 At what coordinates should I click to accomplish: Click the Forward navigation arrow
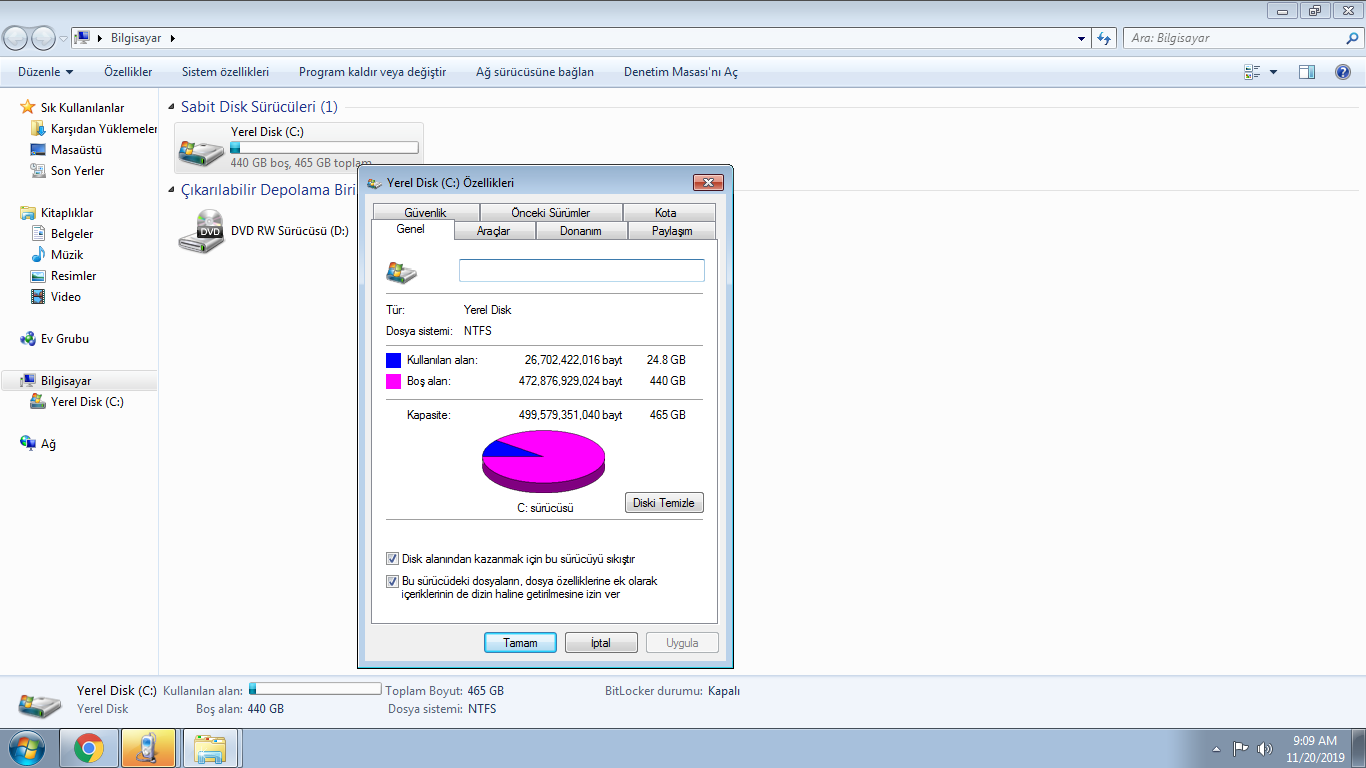tap(43, 38)
